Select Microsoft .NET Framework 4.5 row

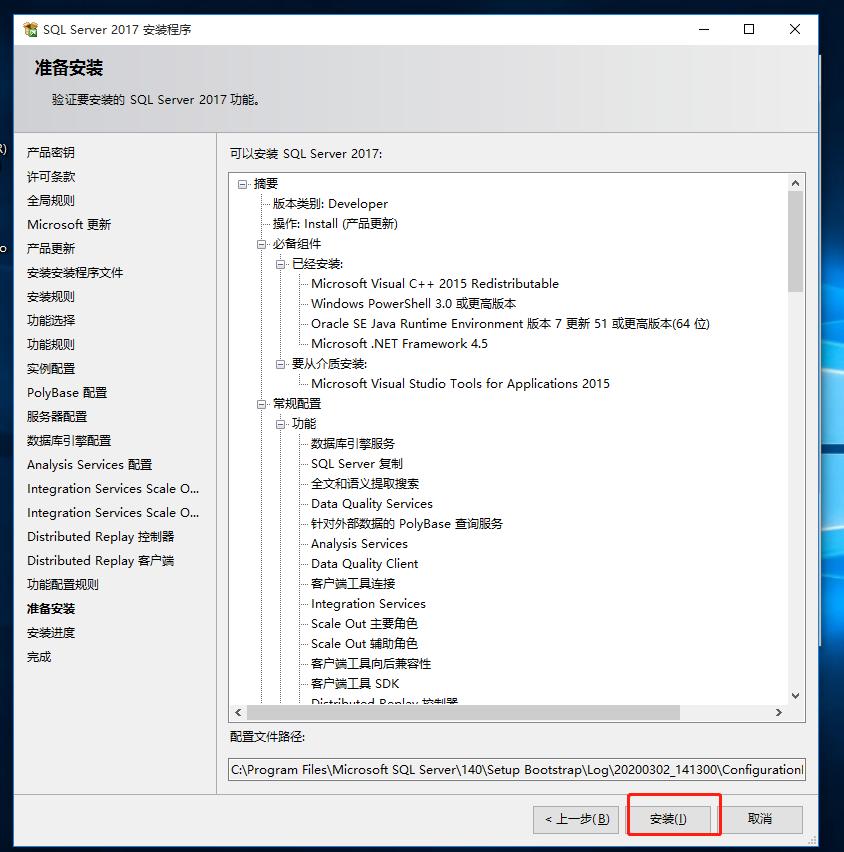[399, 344]
